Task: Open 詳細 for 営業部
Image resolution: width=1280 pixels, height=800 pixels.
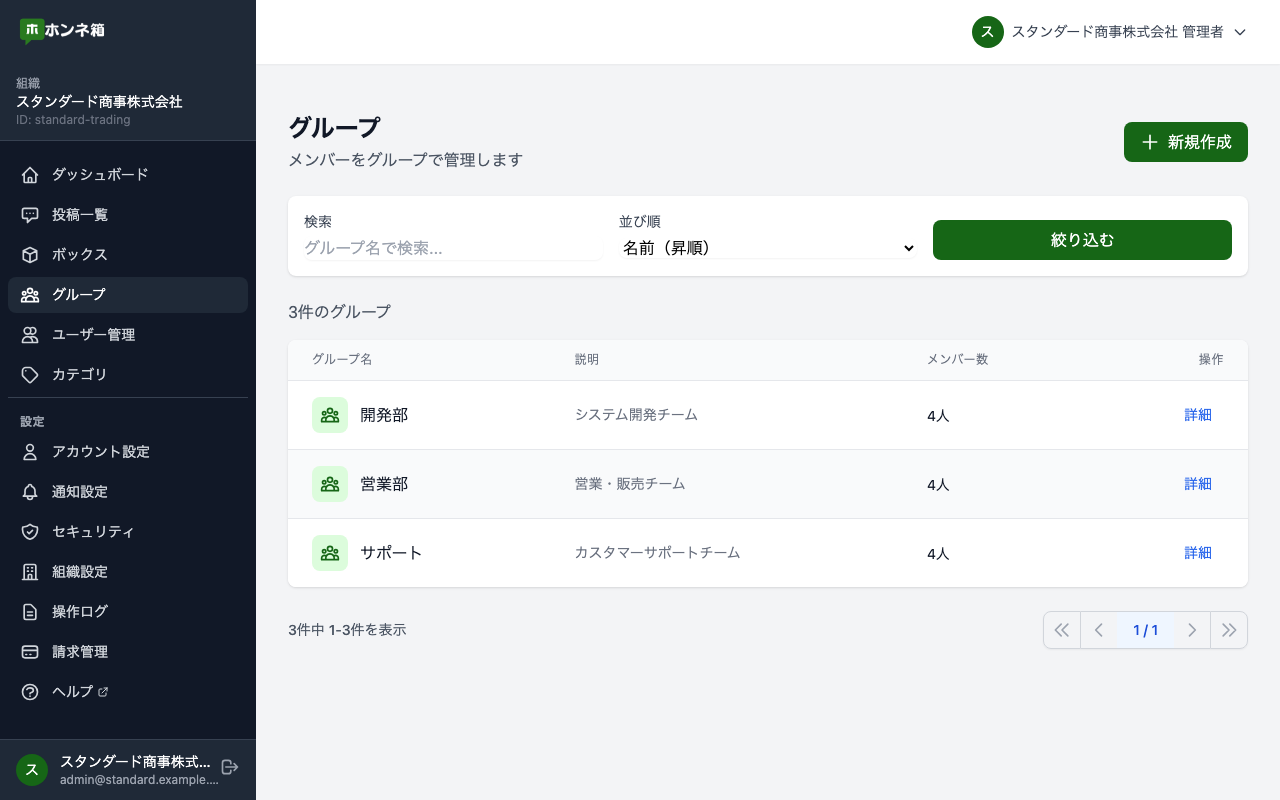Action: coord(1197,484)
